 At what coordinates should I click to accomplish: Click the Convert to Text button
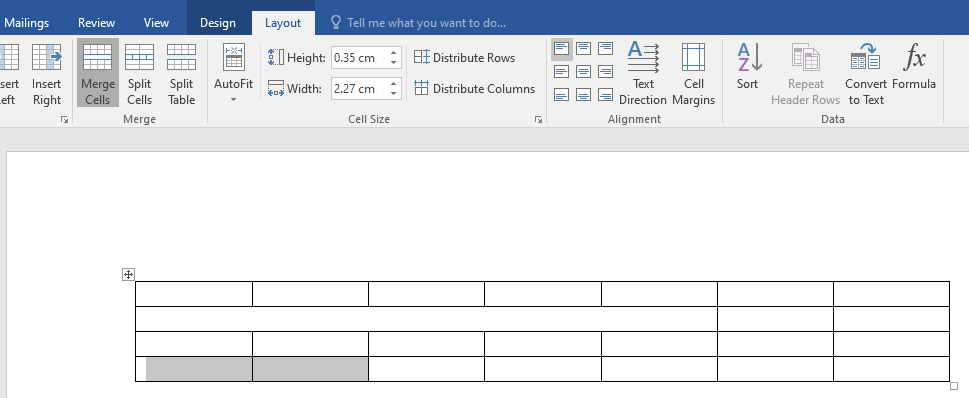(x=866, y=74)
